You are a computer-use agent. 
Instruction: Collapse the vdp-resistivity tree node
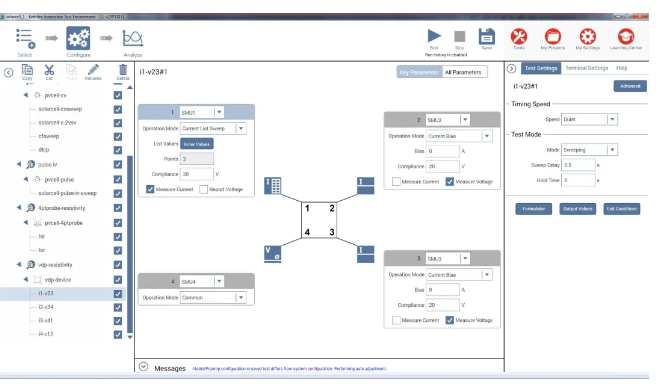(x=19, y=265)
